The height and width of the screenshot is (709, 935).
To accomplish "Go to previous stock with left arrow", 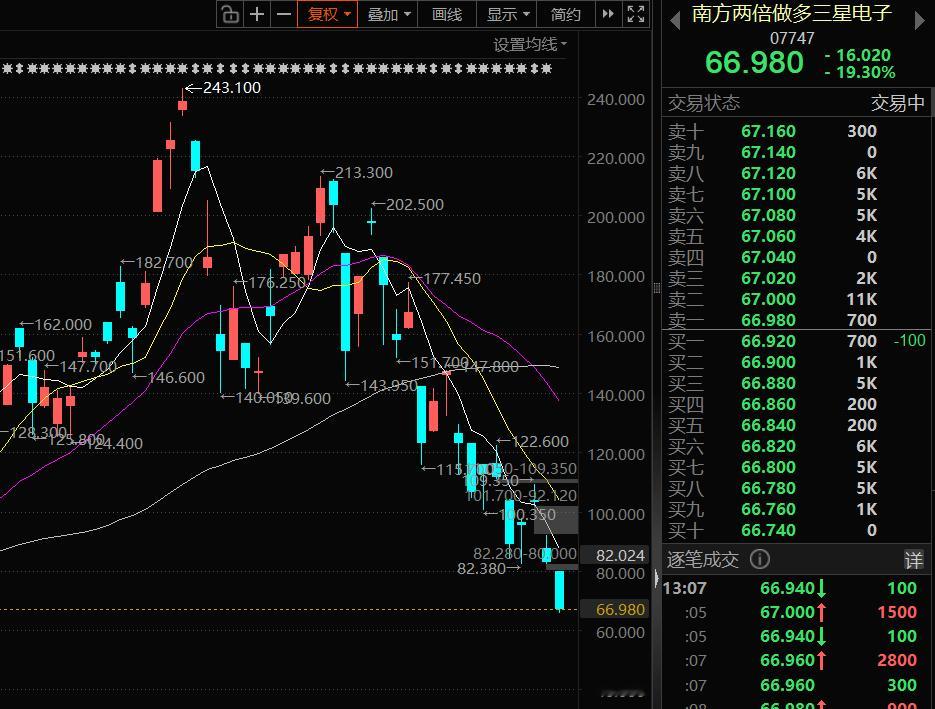I will tap(675, 21).
